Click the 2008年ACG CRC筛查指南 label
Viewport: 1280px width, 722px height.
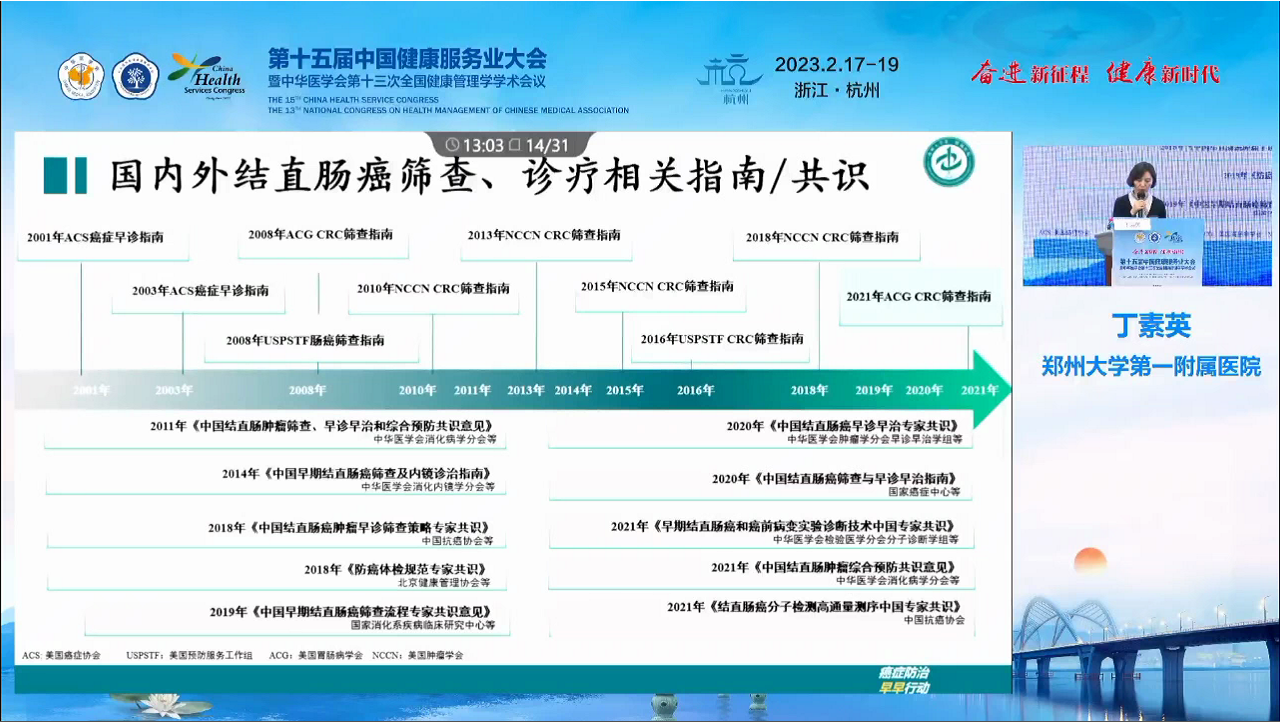(x=320, y=235)
